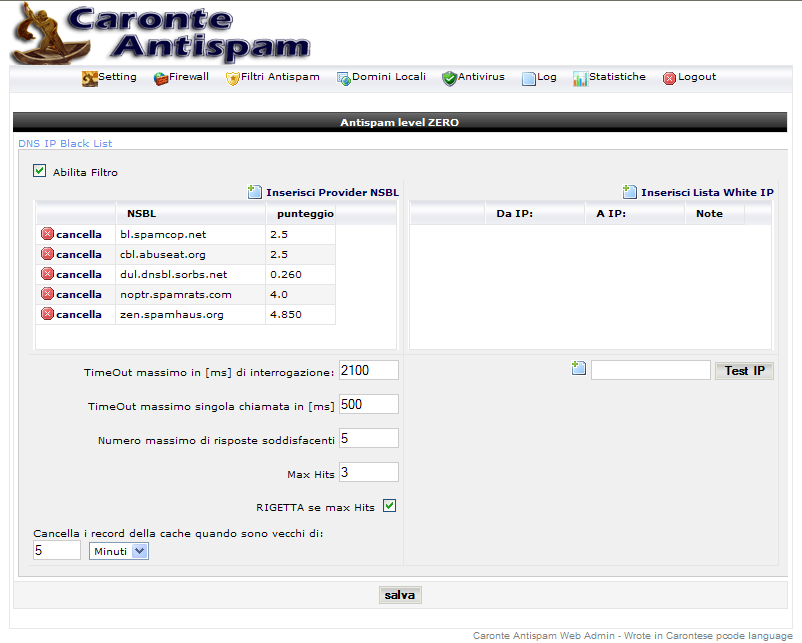The width and height of the screenshot is (802, 643).
Task: Toggle the Abilita Filtro checkbox
Action: 40,171
